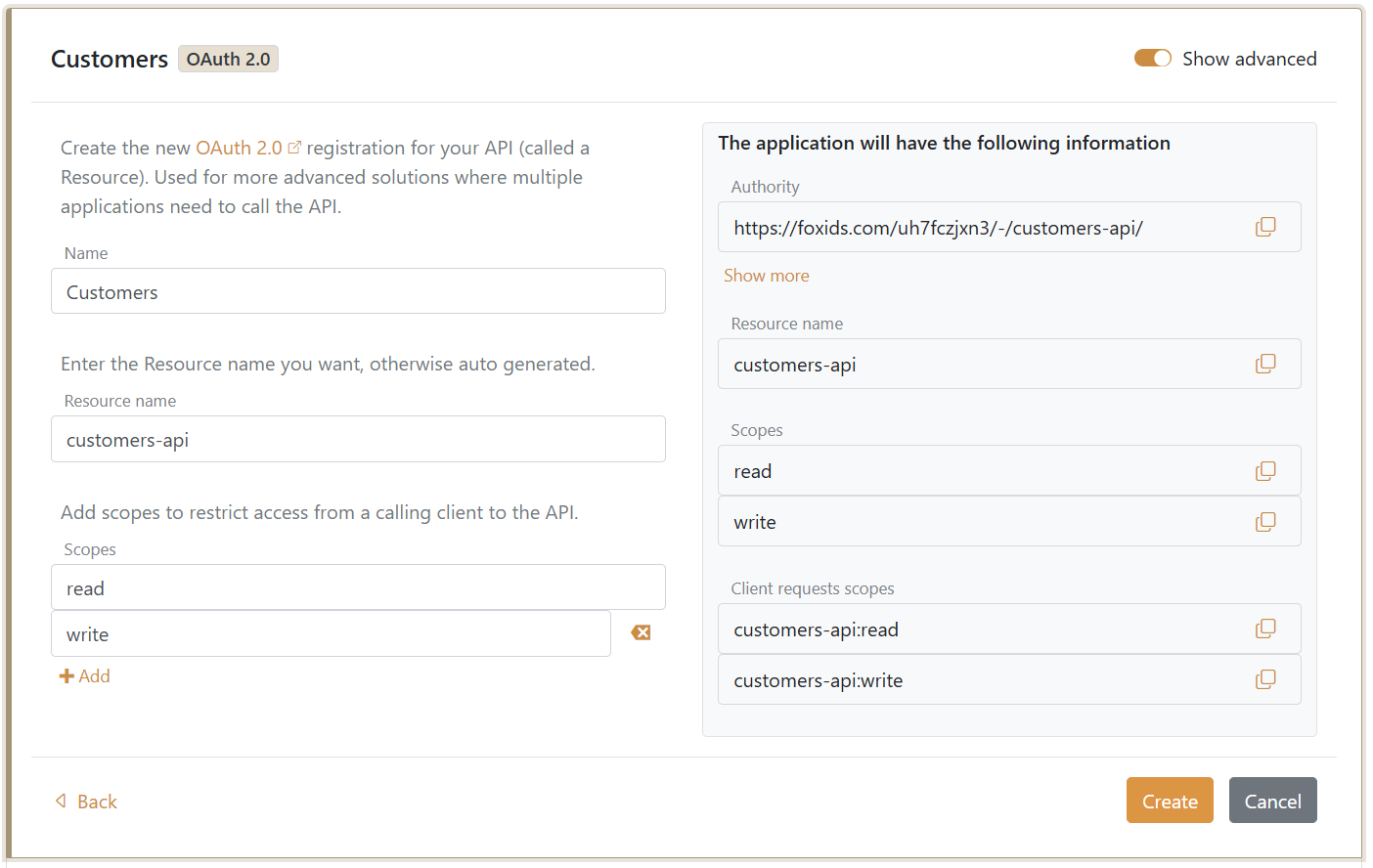This screenshot has width=1373, height=868.
Task: Select the read-only read scope field on the right
Action: coord(1009,471)
